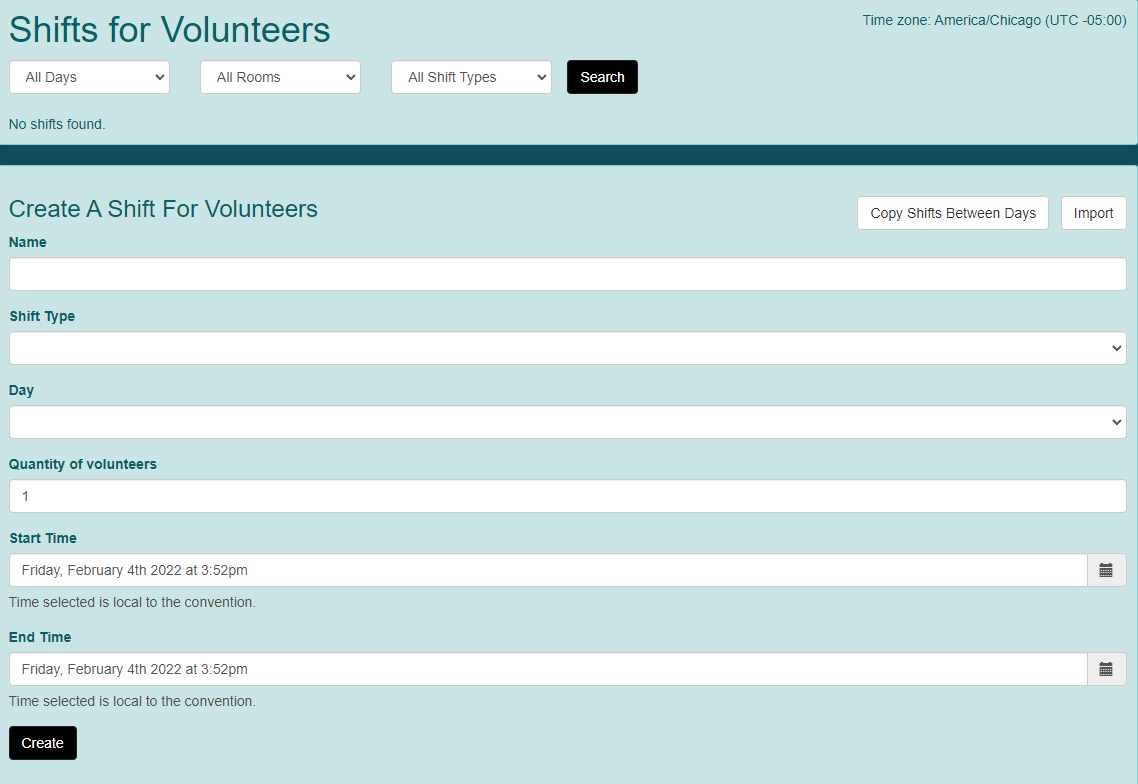
Task: Expand the Shift Type select field
Action: (x=568, y=348)
